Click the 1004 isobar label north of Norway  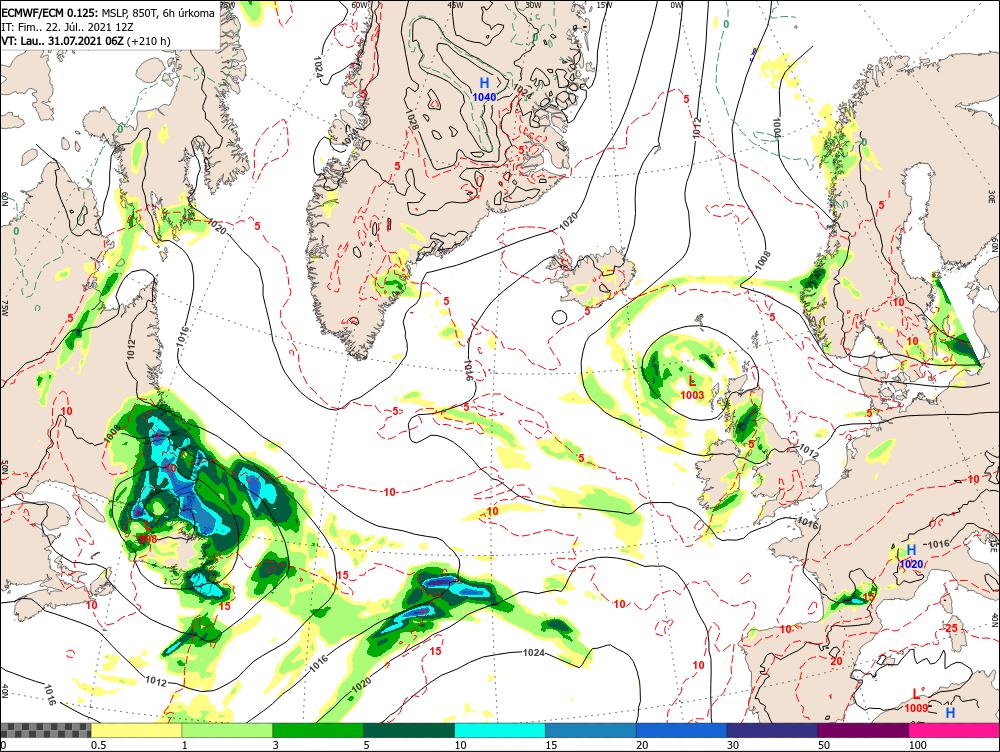(776, 128)
